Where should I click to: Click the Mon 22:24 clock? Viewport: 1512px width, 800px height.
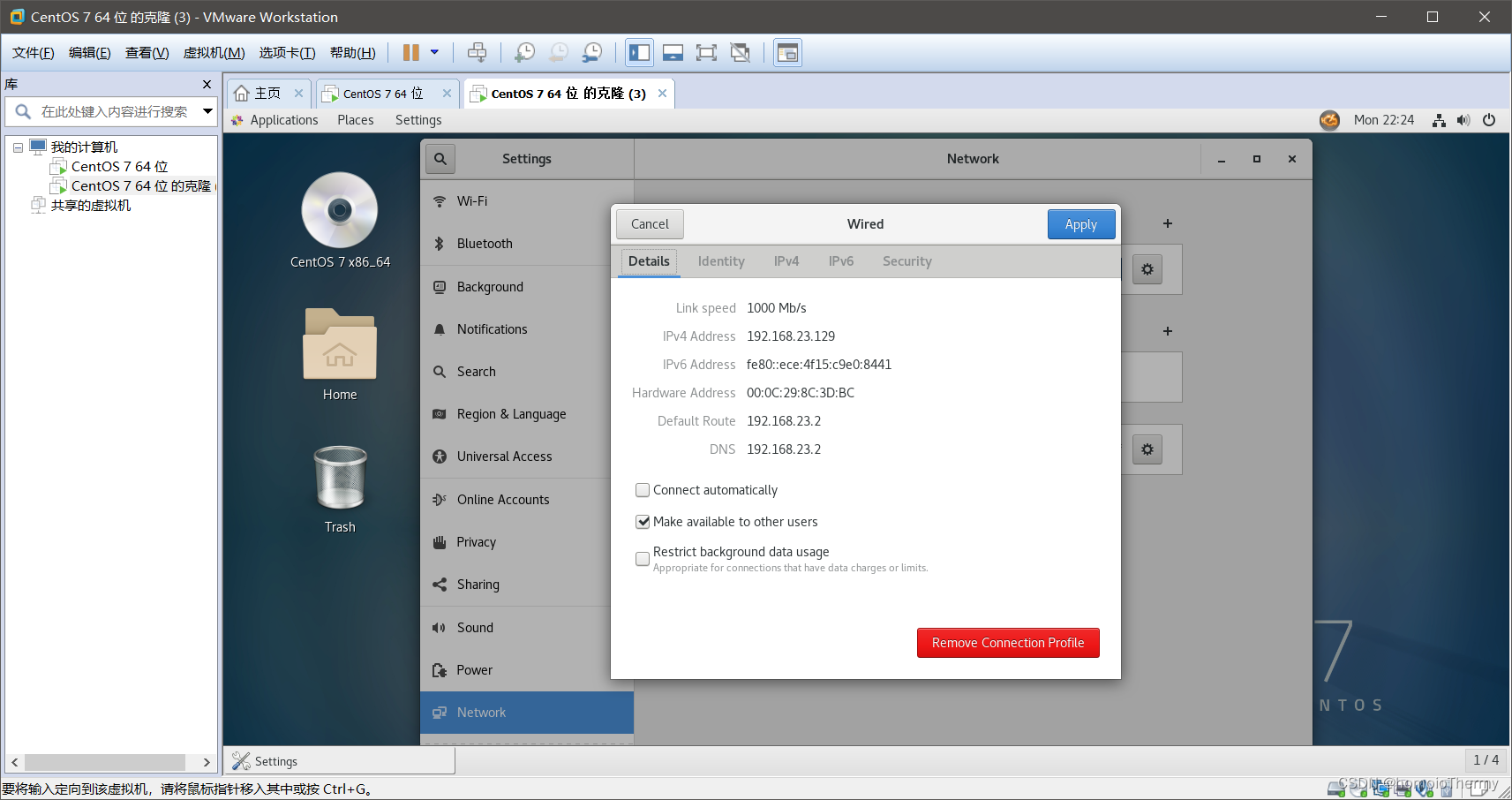point(1384,120)
